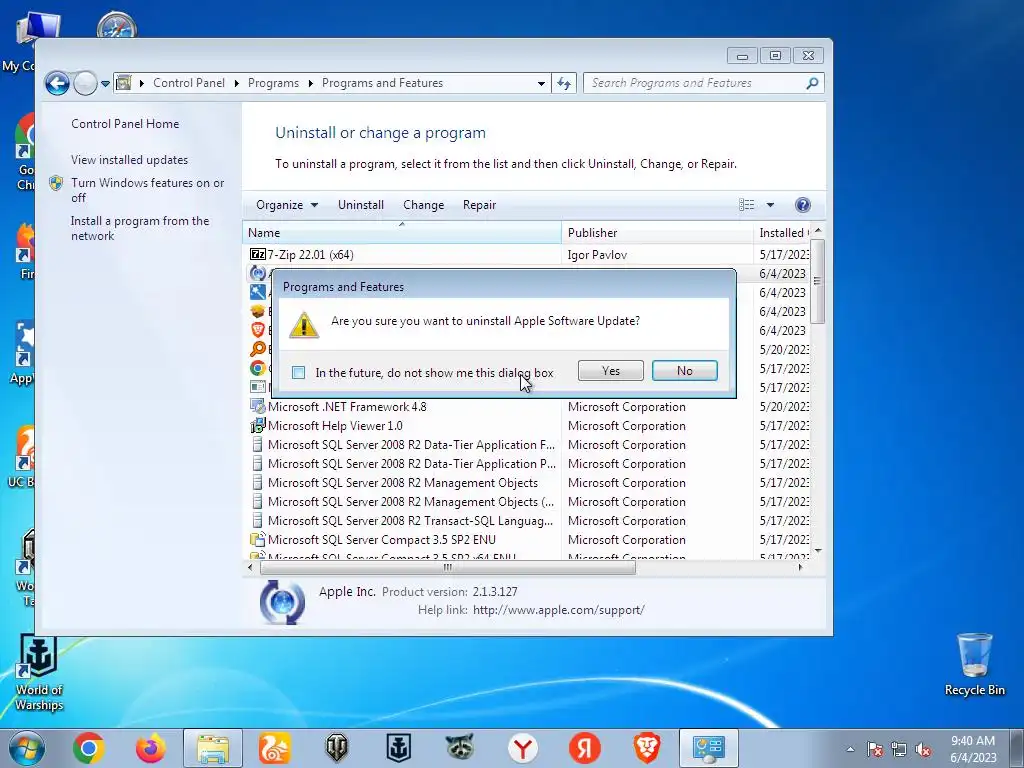Viewport: 1024px width, 768px height.
Task: Open World of Tanks taskbar icon
Action: 337,748
